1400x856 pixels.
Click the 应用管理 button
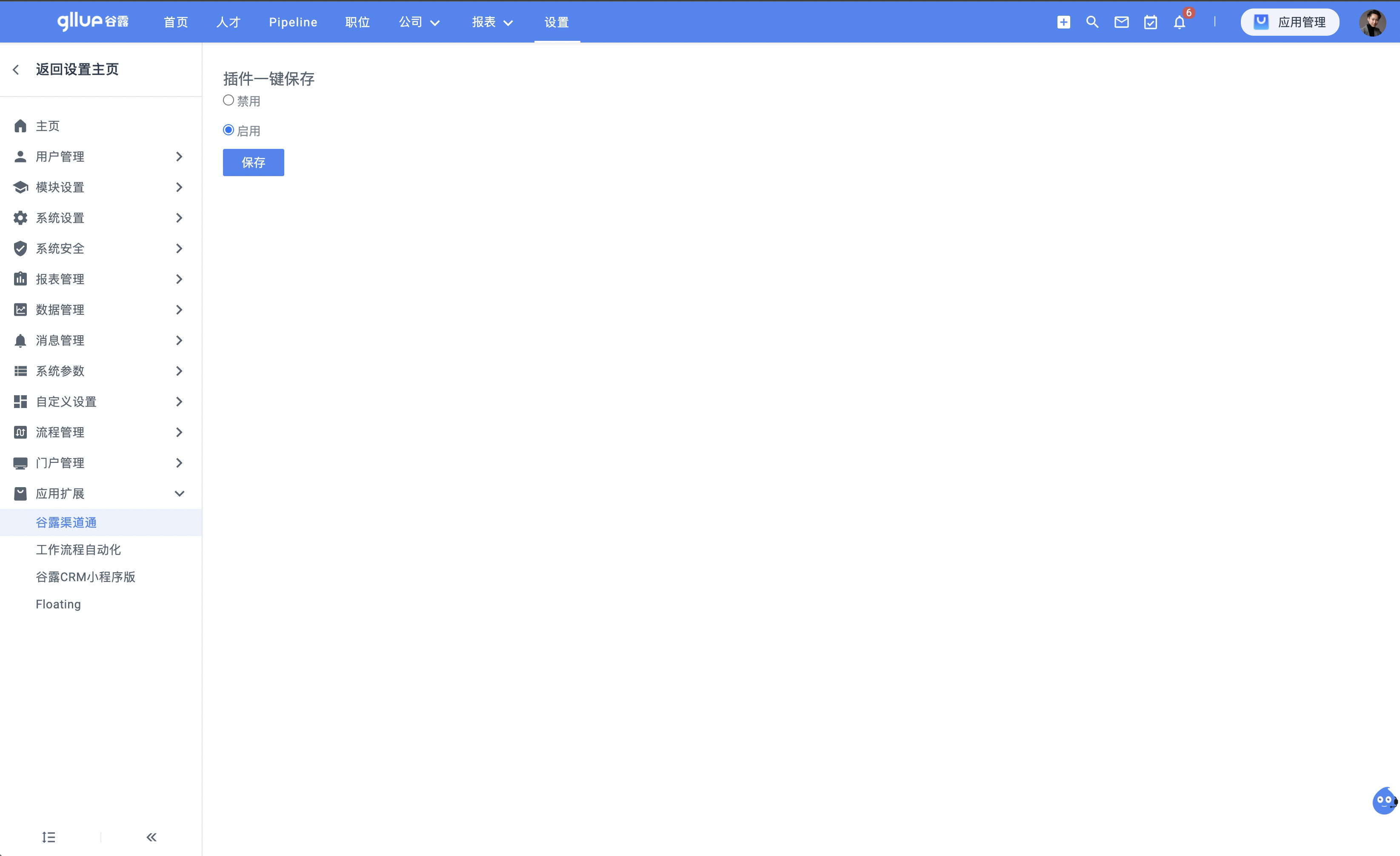click(1289, 22)
